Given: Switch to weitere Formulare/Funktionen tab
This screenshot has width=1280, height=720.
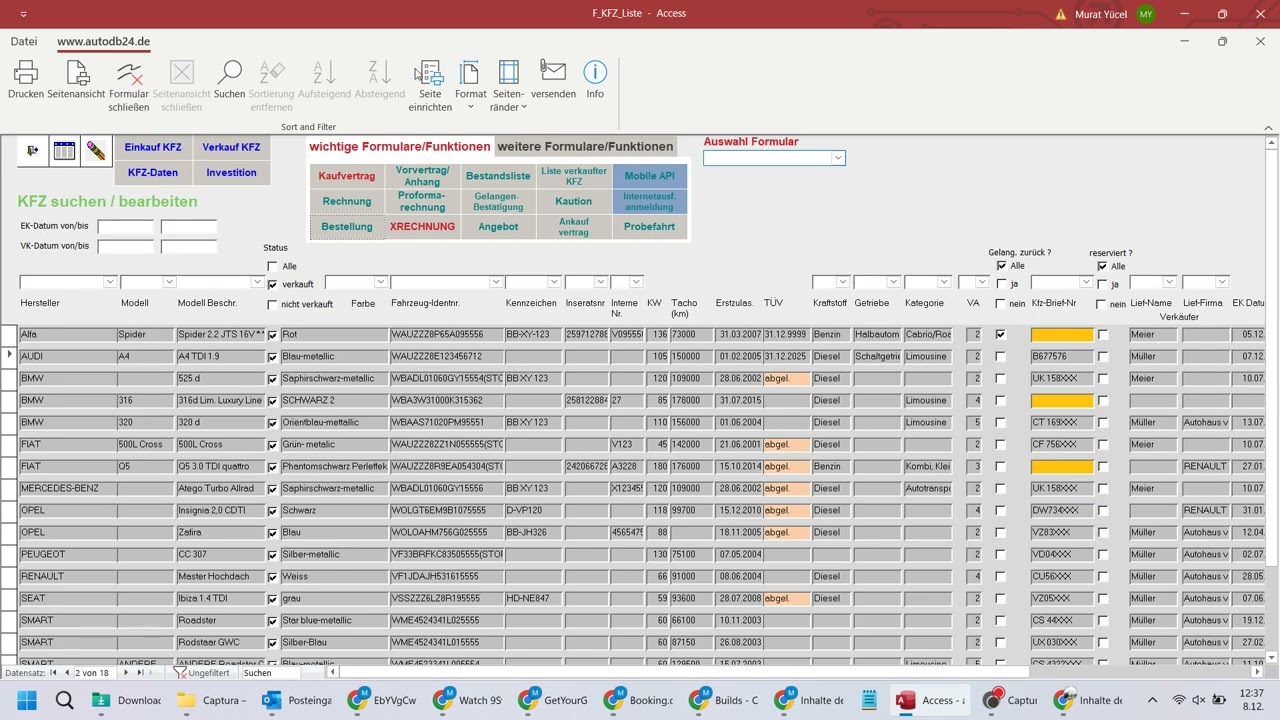Looking at the screenshot, I should click(585, 147).
